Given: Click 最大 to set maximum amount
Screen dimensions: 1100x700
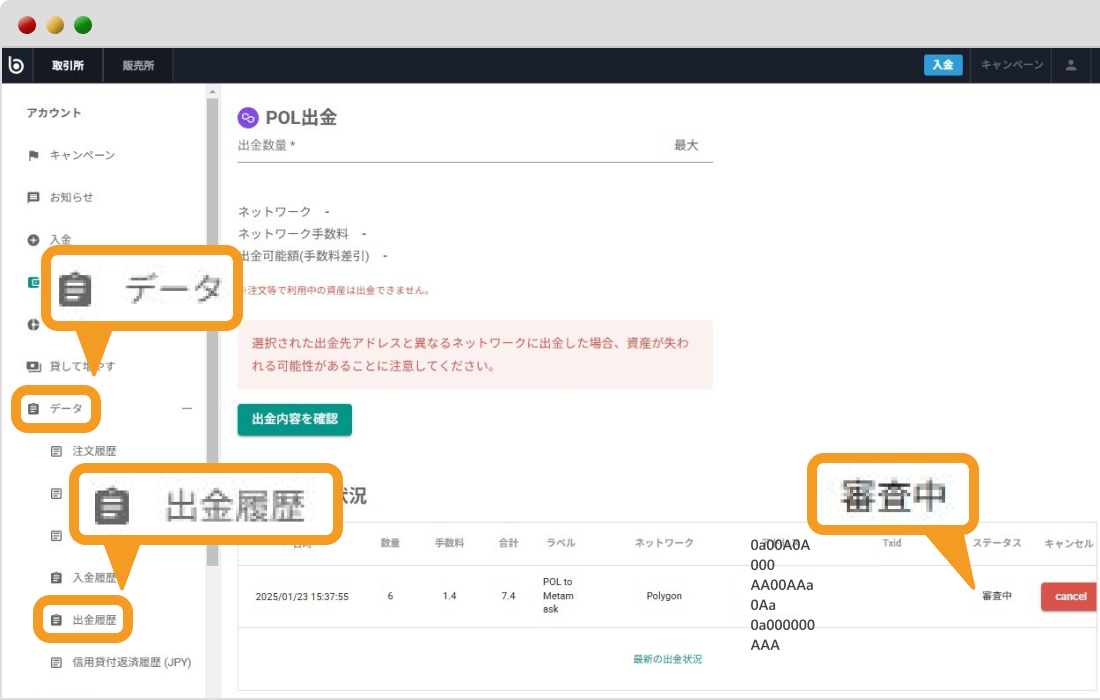Looking at the screenshot, I should click(x=686, y=145).
